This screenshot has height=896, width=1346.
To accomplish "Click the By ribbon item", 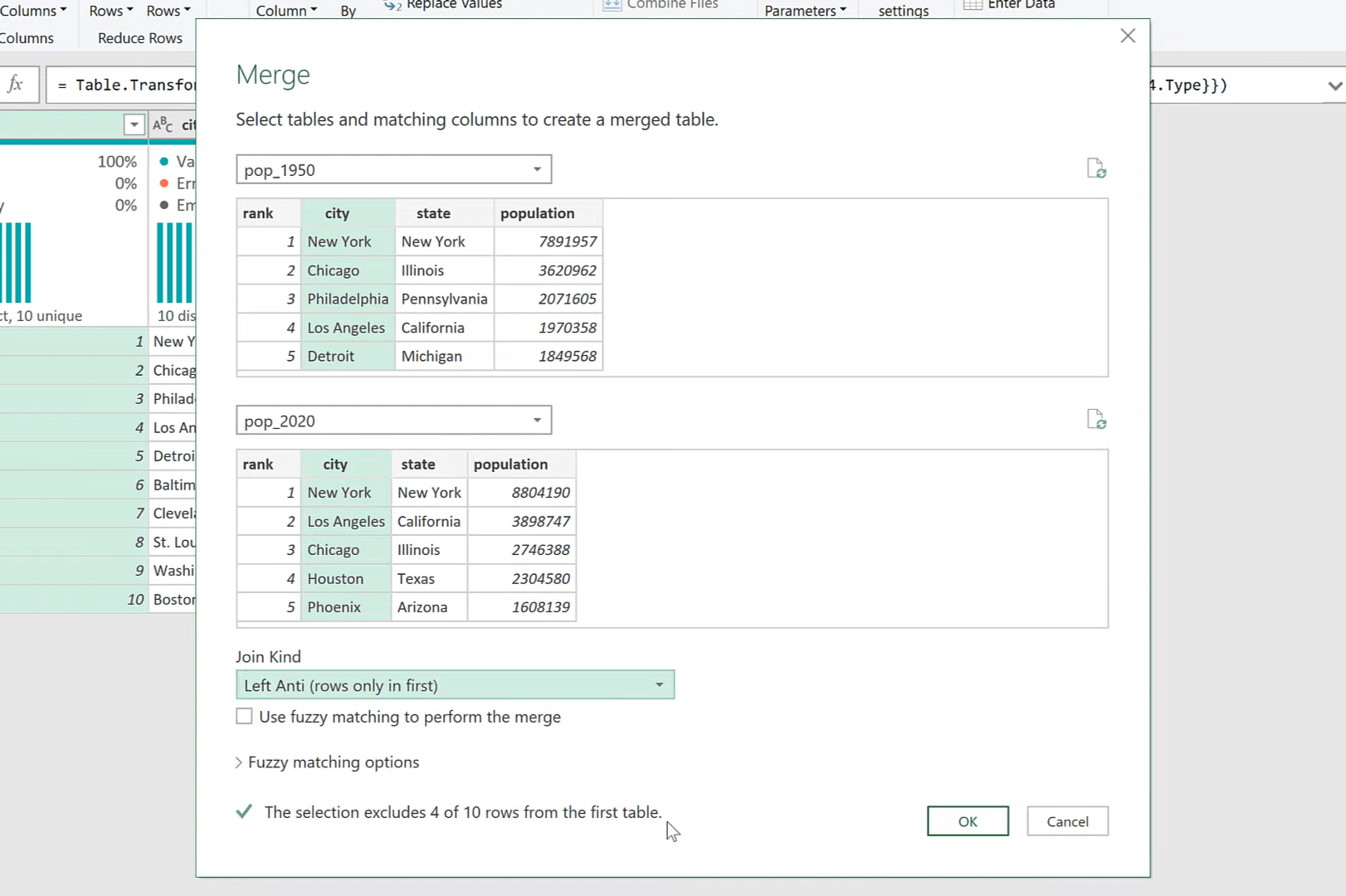I will point(349,11).
